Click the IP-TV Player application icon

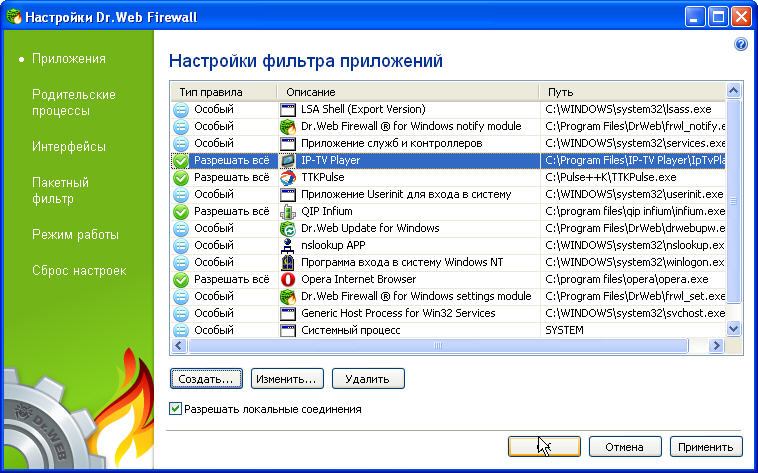point(288,161)
